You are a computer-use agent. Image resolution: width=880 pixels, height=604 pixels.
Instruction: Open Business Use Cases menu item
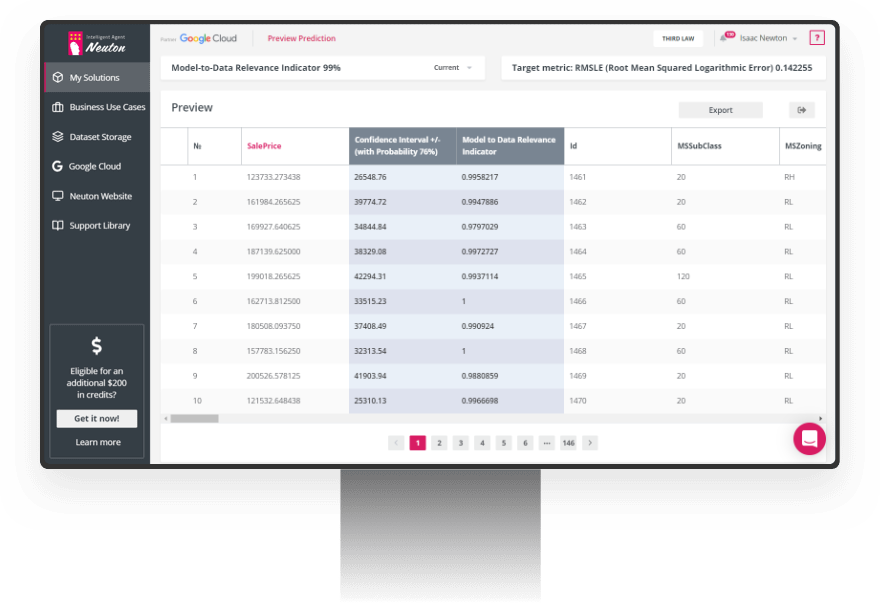tap(97, 107)
